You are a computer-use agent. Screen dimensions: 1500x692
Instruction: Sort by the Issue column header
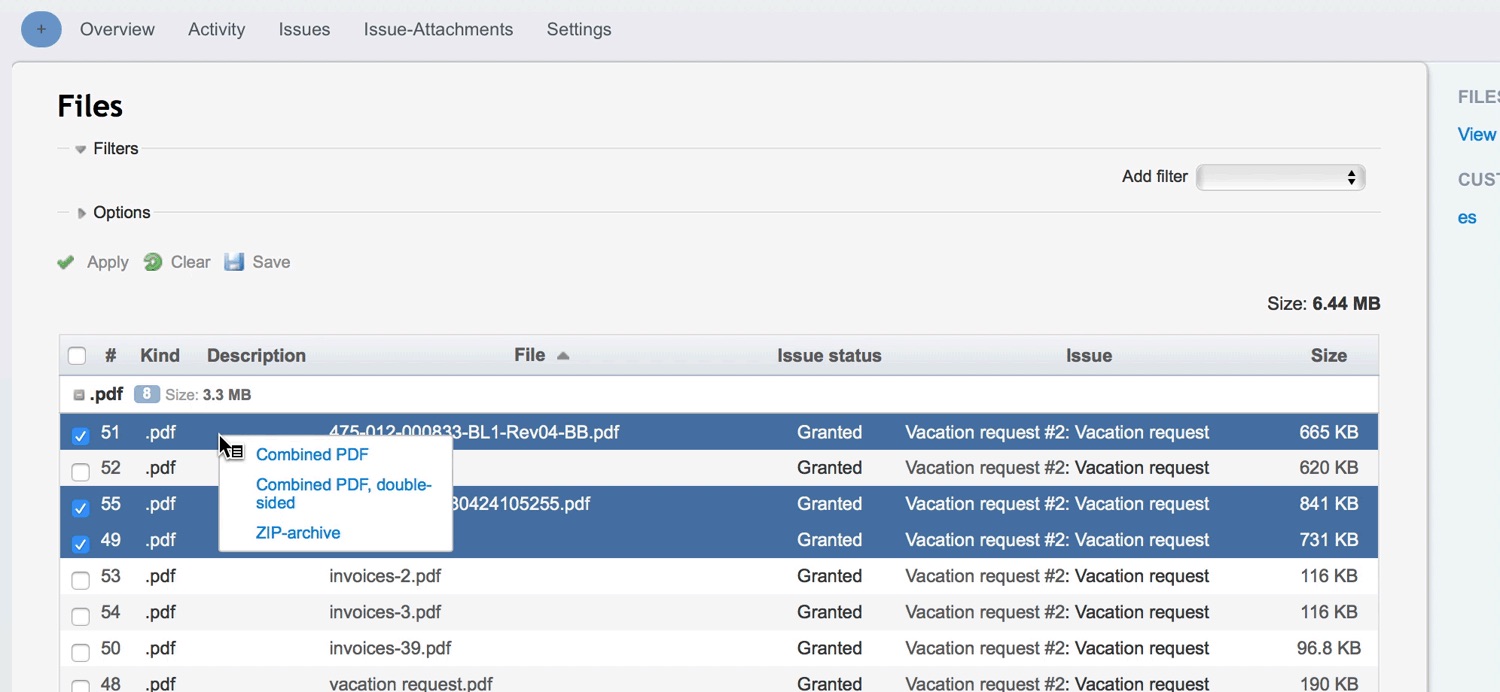pyautogui.click(x=1089, y=355)
